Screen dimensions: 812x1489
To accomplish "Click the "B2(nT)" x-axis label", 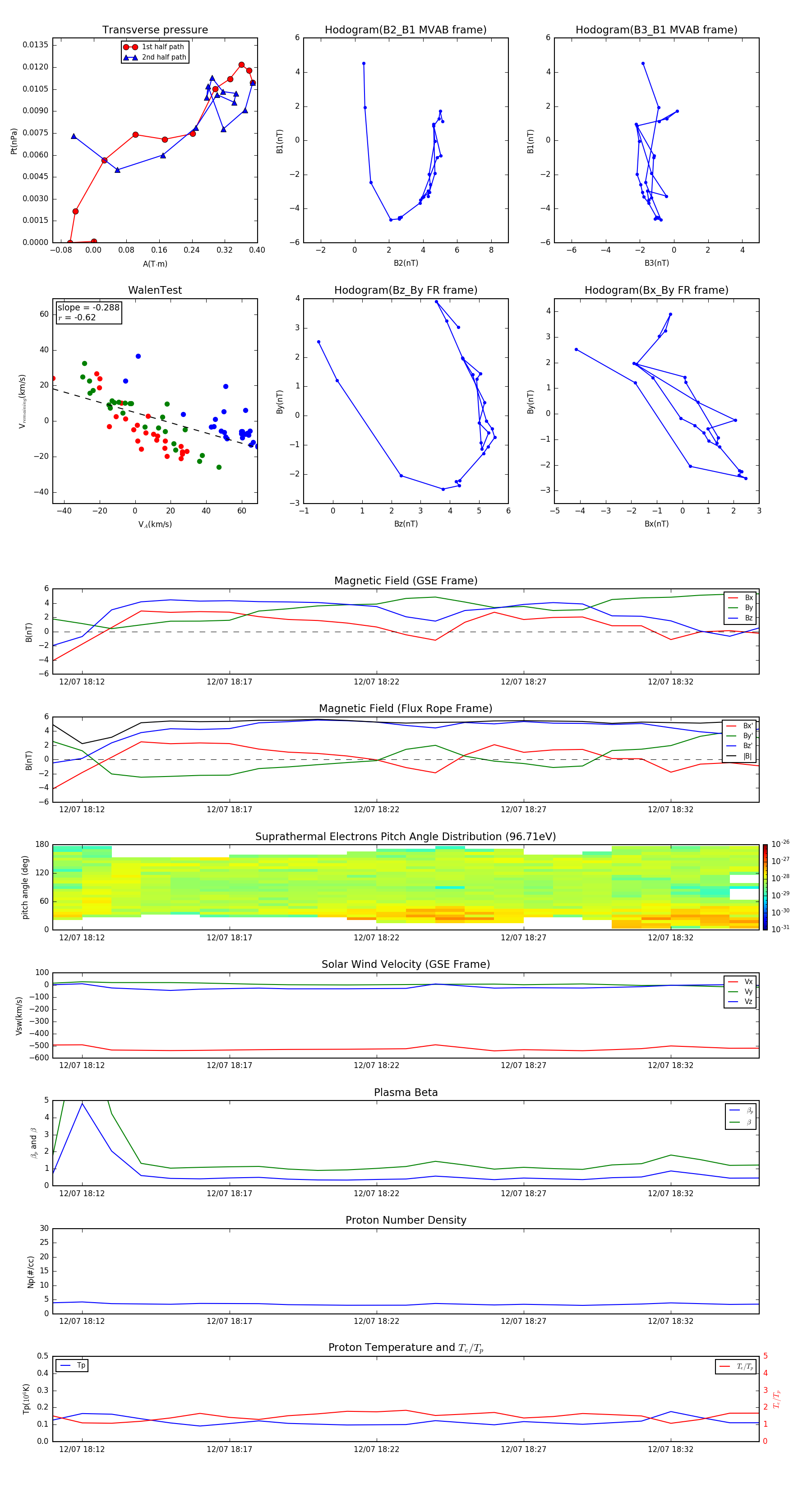I will point(406,263).
